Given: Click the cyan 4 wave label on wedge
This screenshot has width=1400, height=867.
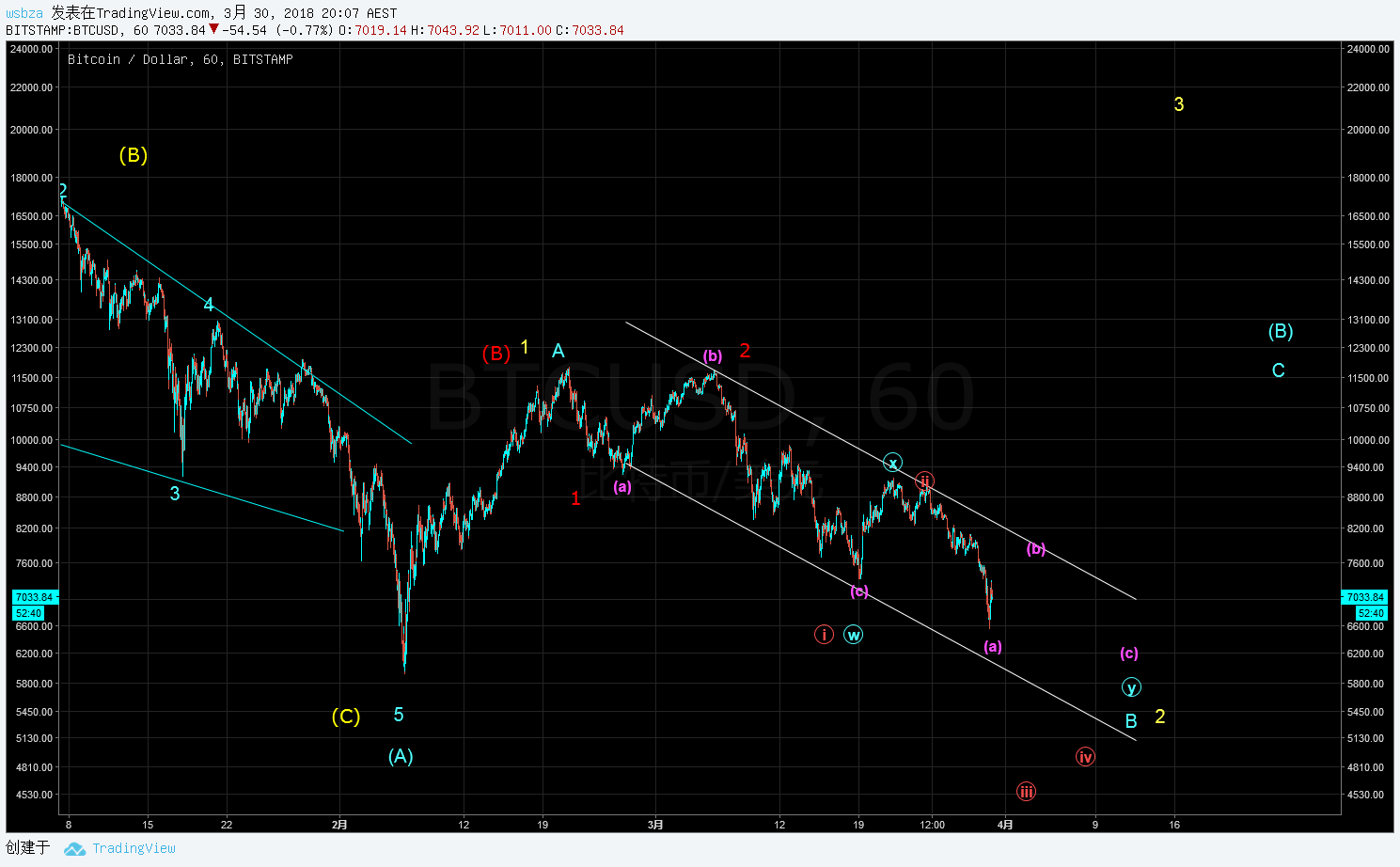Looking at the screenshot, I should click(x=209, y=305).
